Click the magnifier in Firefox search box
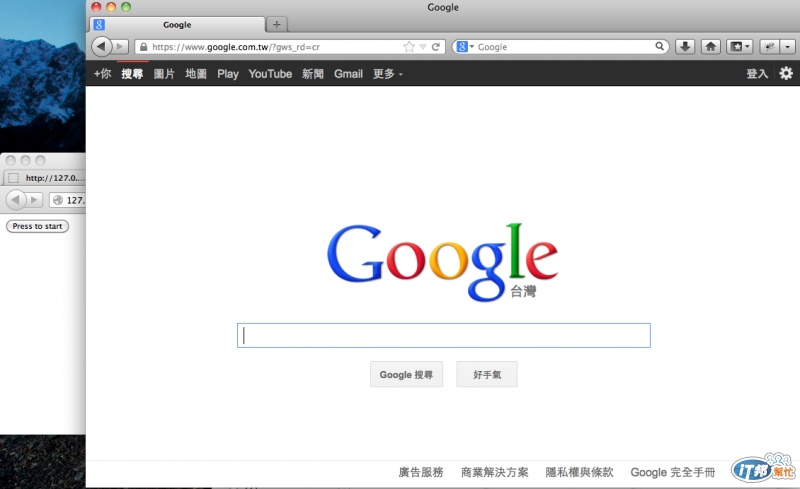 coord(660,46)
